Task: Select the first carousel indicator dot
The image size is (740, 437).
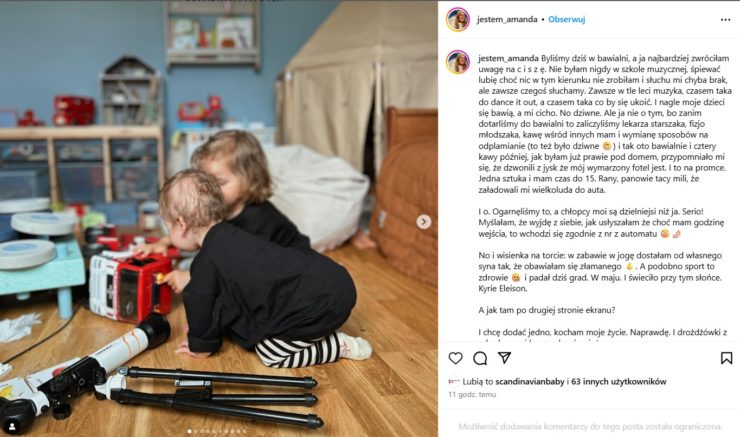Action: pyautogui.click(x=190, y=431)
